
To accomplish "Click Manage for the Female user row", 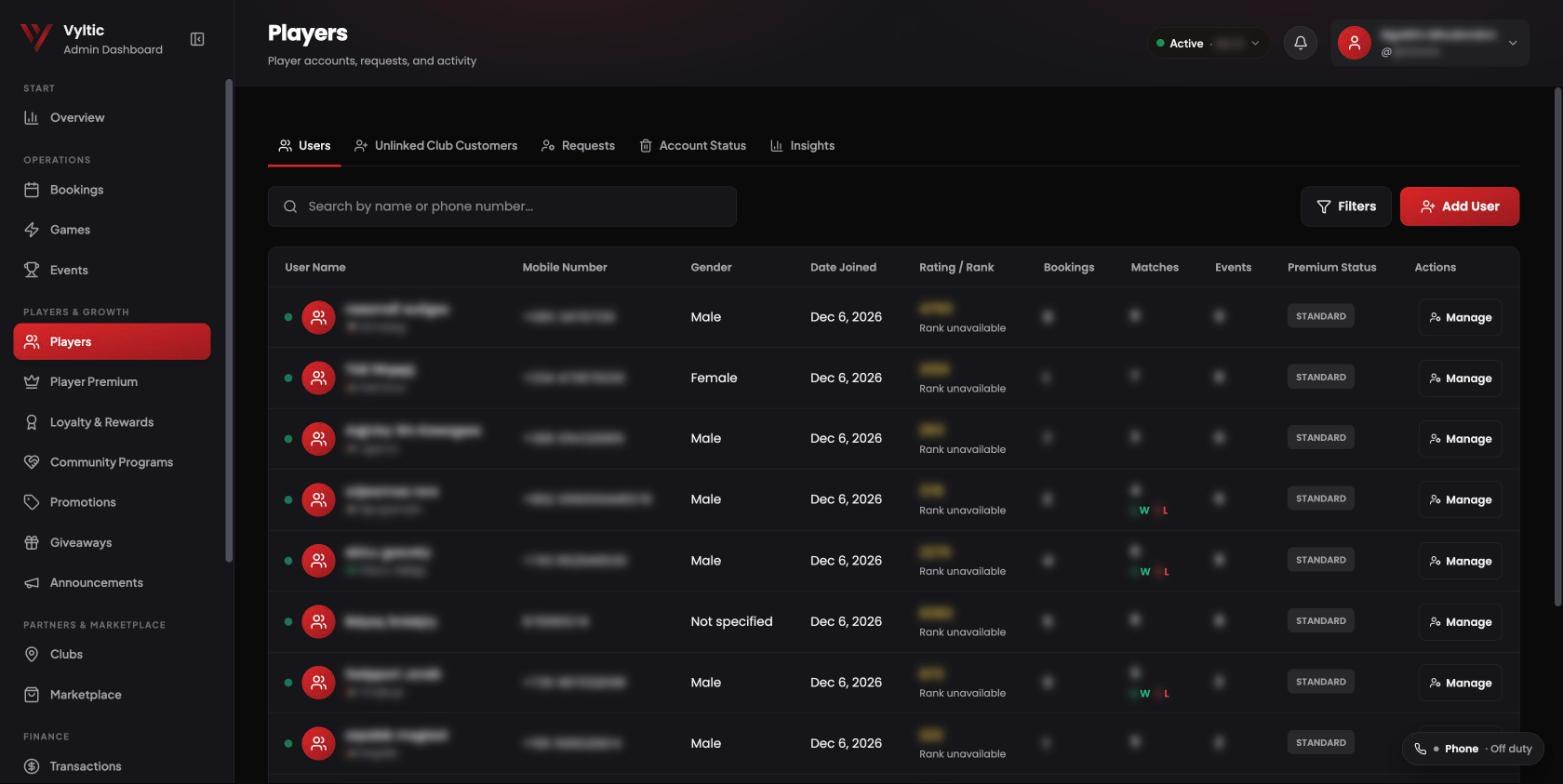I will pos(1460,378).
